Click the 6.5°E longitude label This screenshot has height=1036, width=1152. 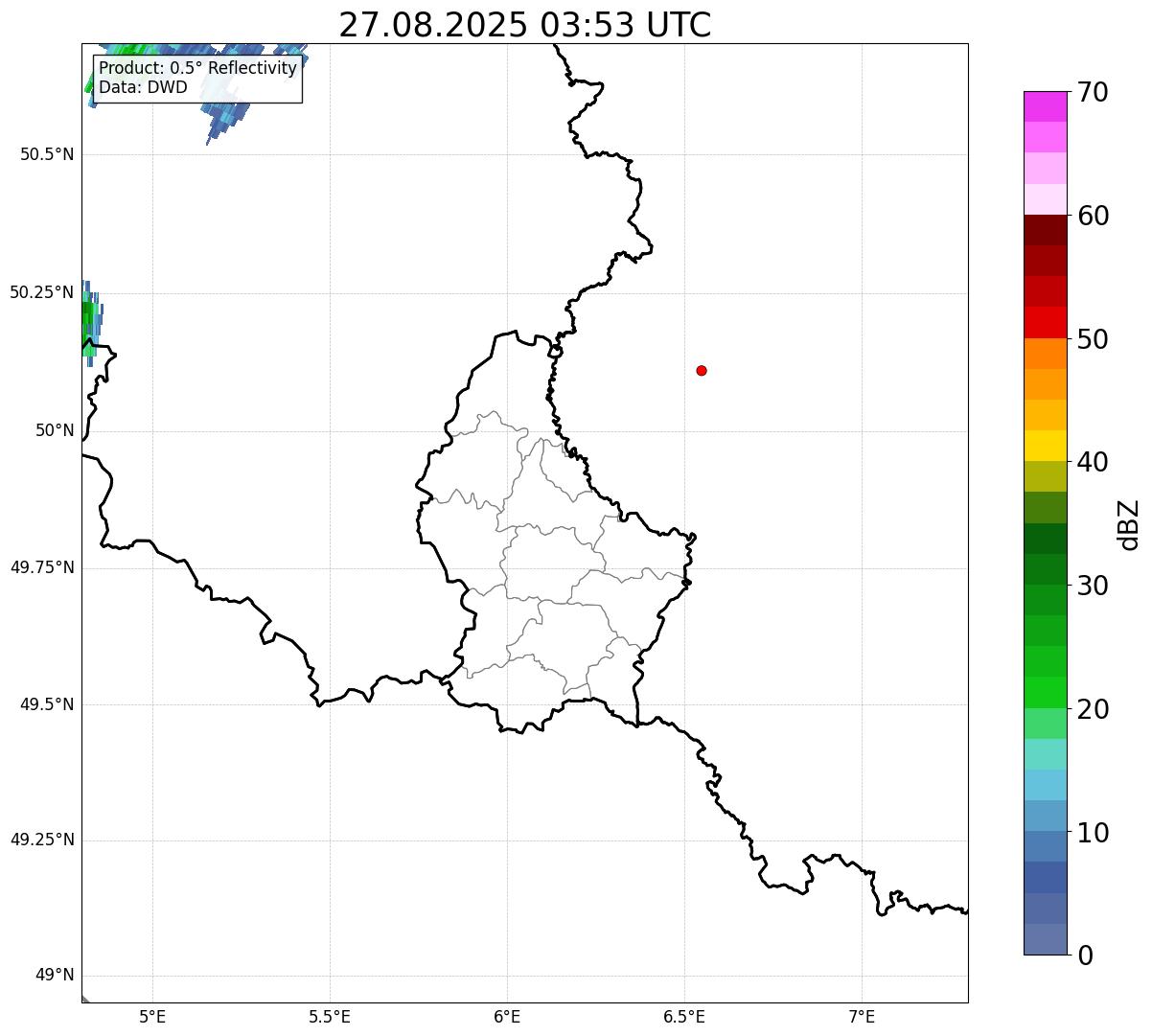(x=684, y=1017)
